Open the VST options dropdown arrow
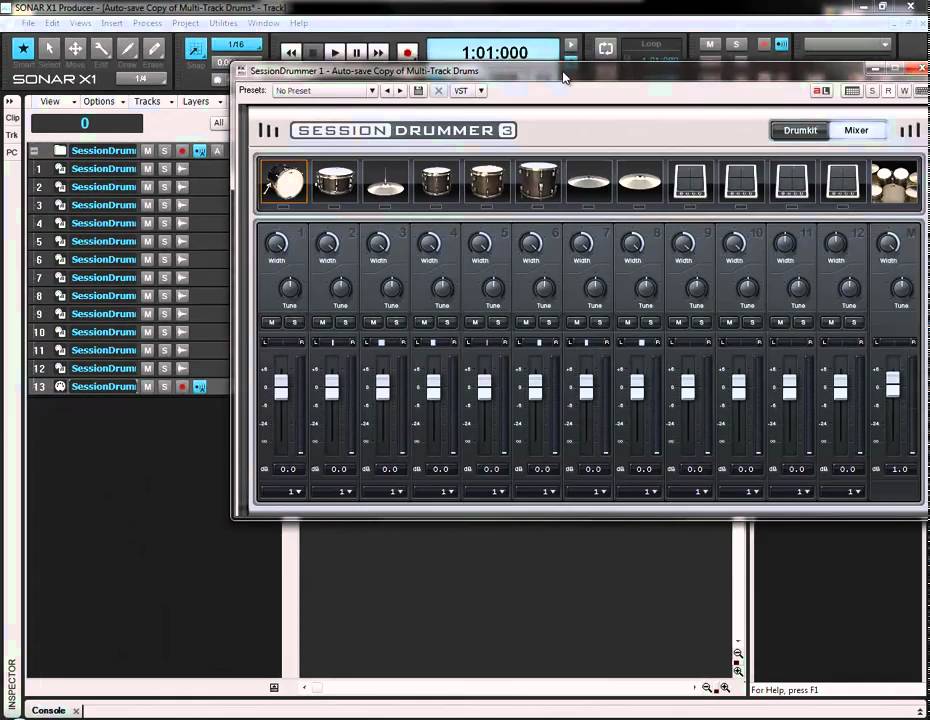Image resolution: width=930 pixels, height=720 pixels. click(x=481, y=91)
